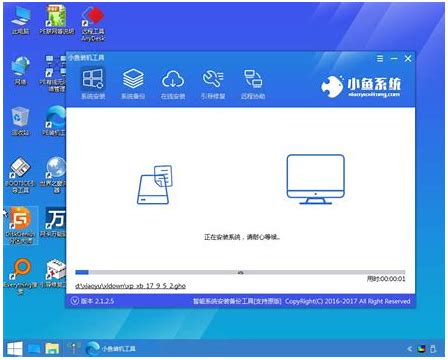
Task: Launch the AnyDesk remote tool shortcut
Action: 93,24
